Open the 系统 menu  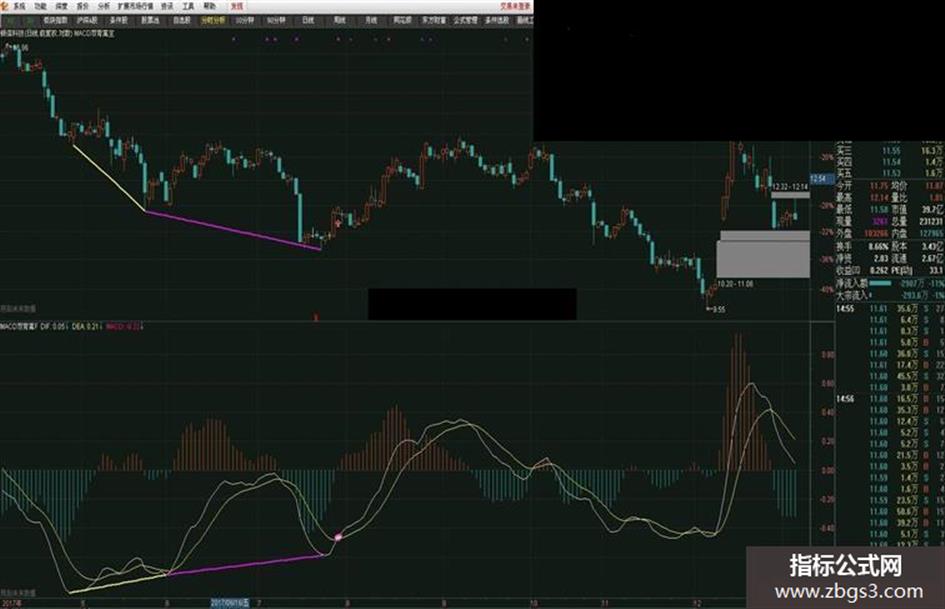(19, 6)
